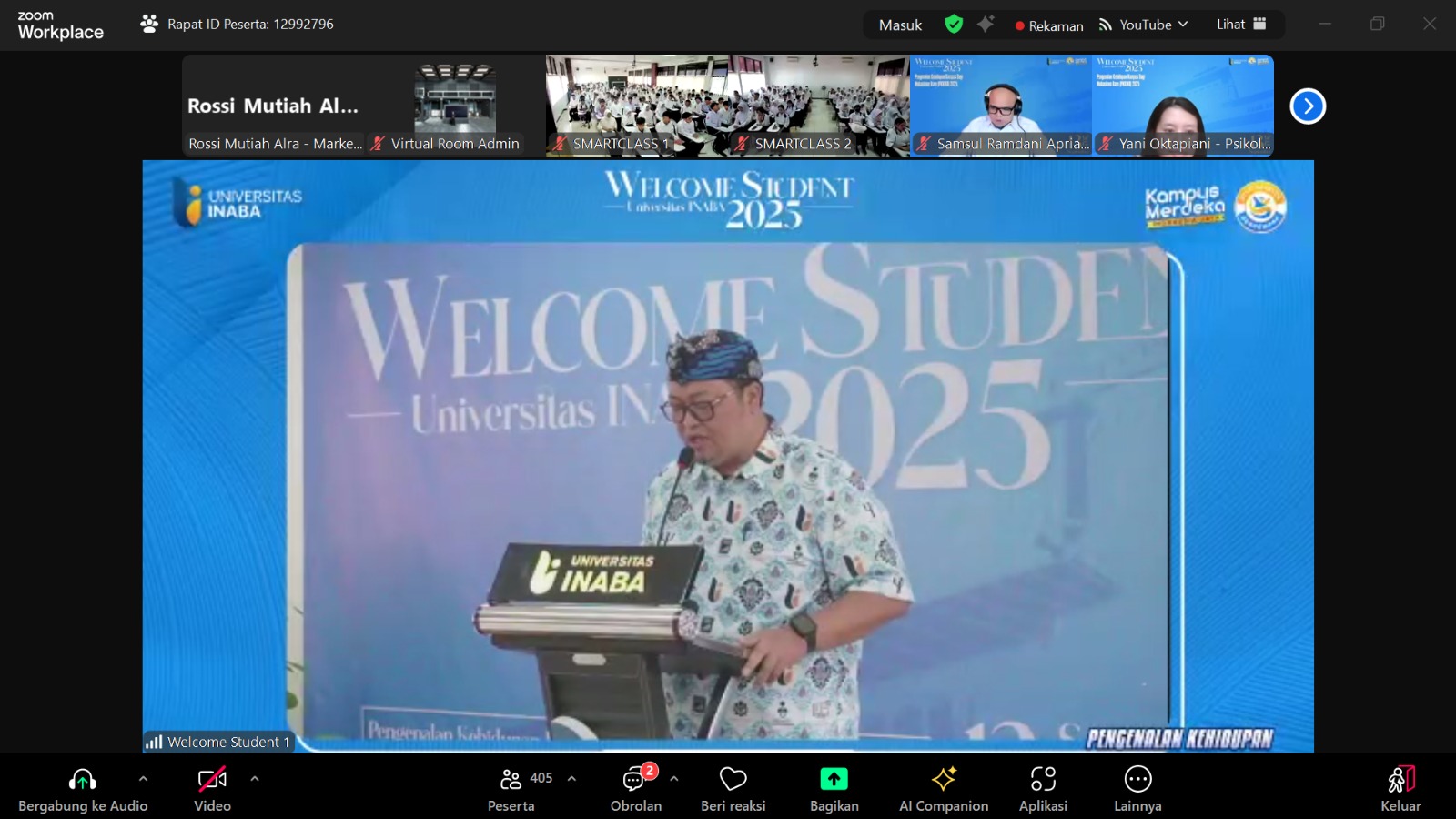The width and height of the screenshot is (1456, 819).
Task: Click signal strength icon beside Welcome Student 1
Action: tap(155, 743)
